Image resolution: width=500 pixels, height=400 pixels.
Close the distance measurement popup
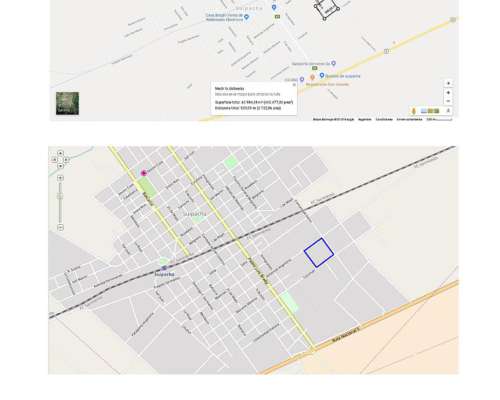pos(294,85)
